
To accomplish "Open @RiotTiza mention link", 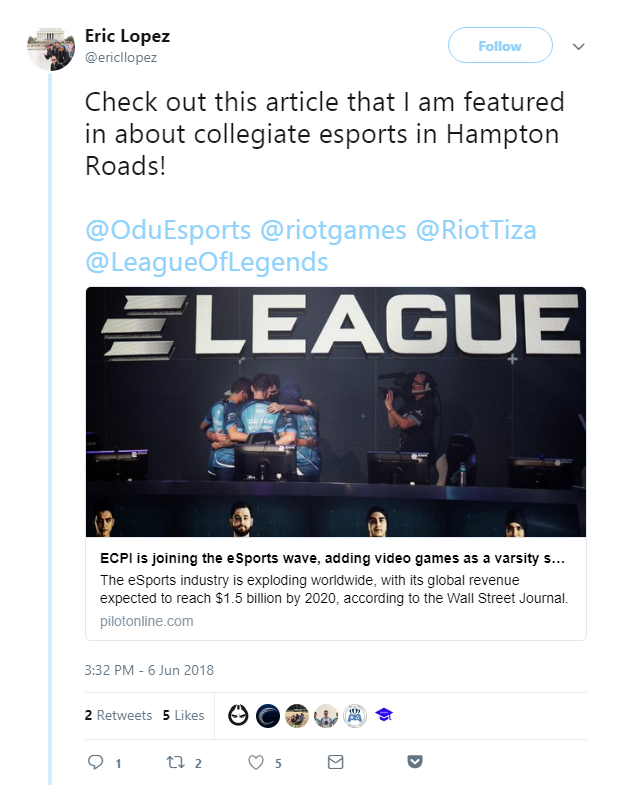I will click(476, 230).
